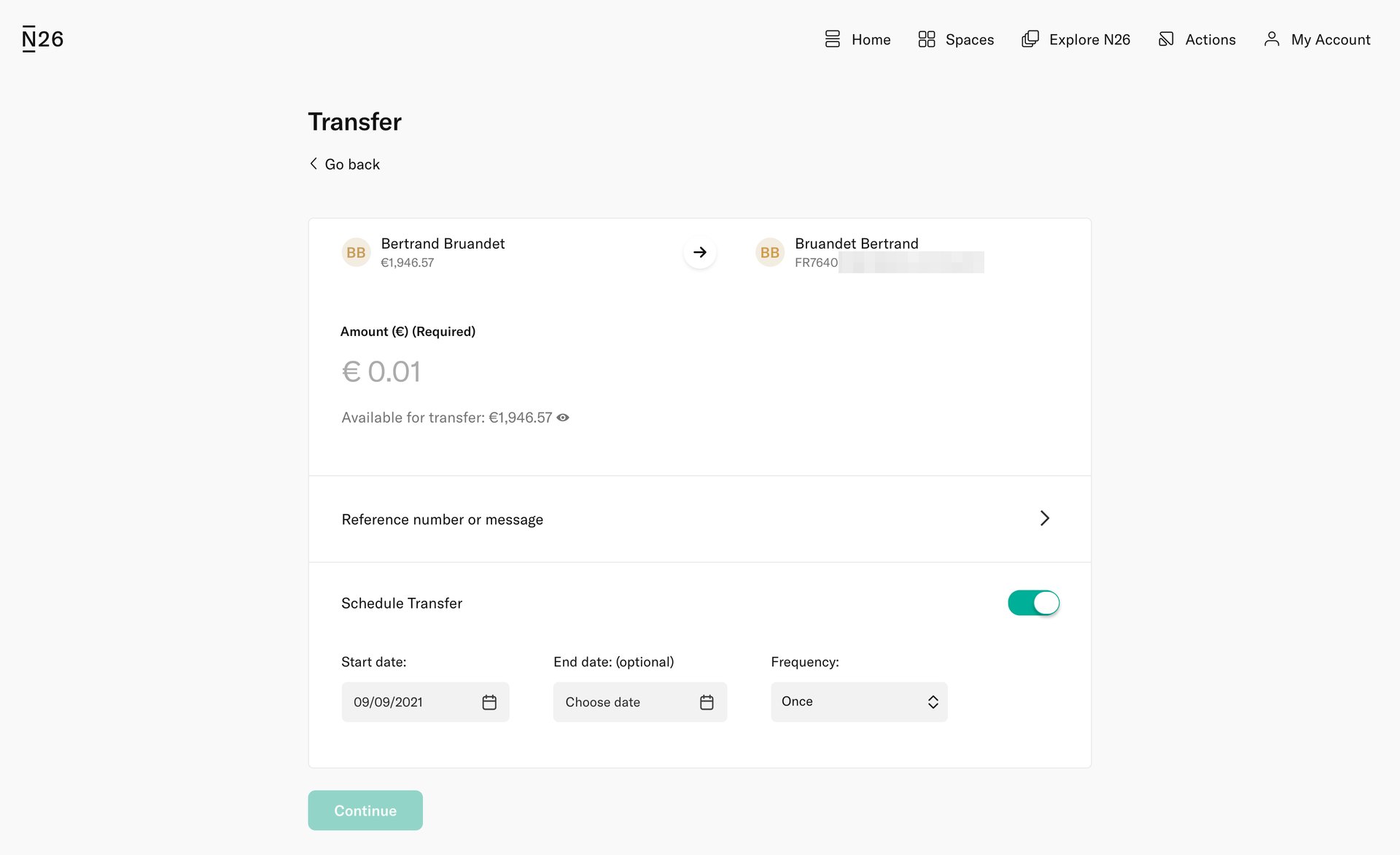1400x855 pixels.
Task: Click the Explore N26 icon
Action: click(x=1030, y=39)
